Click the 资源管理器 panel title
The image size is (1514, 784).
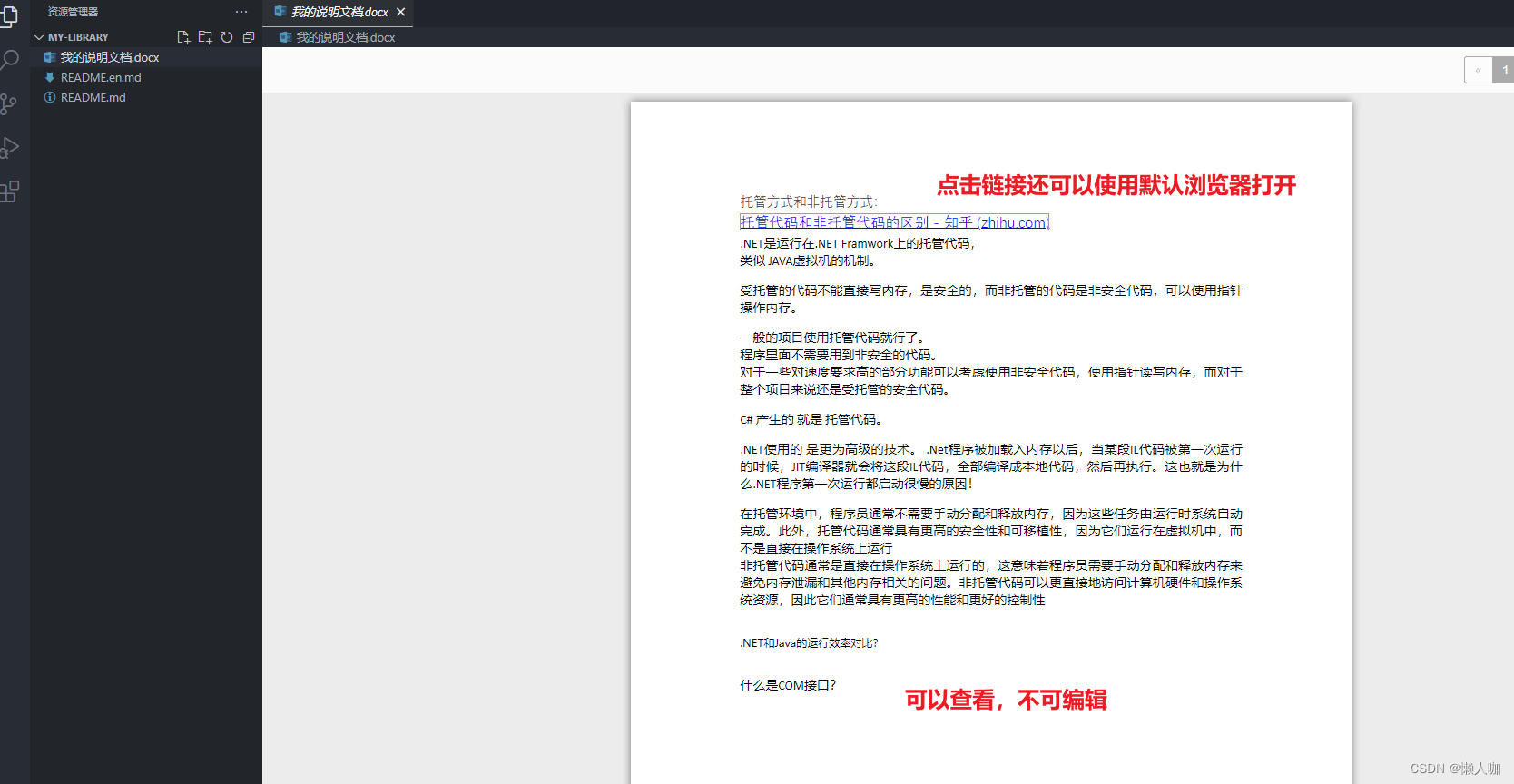[73, 12]
